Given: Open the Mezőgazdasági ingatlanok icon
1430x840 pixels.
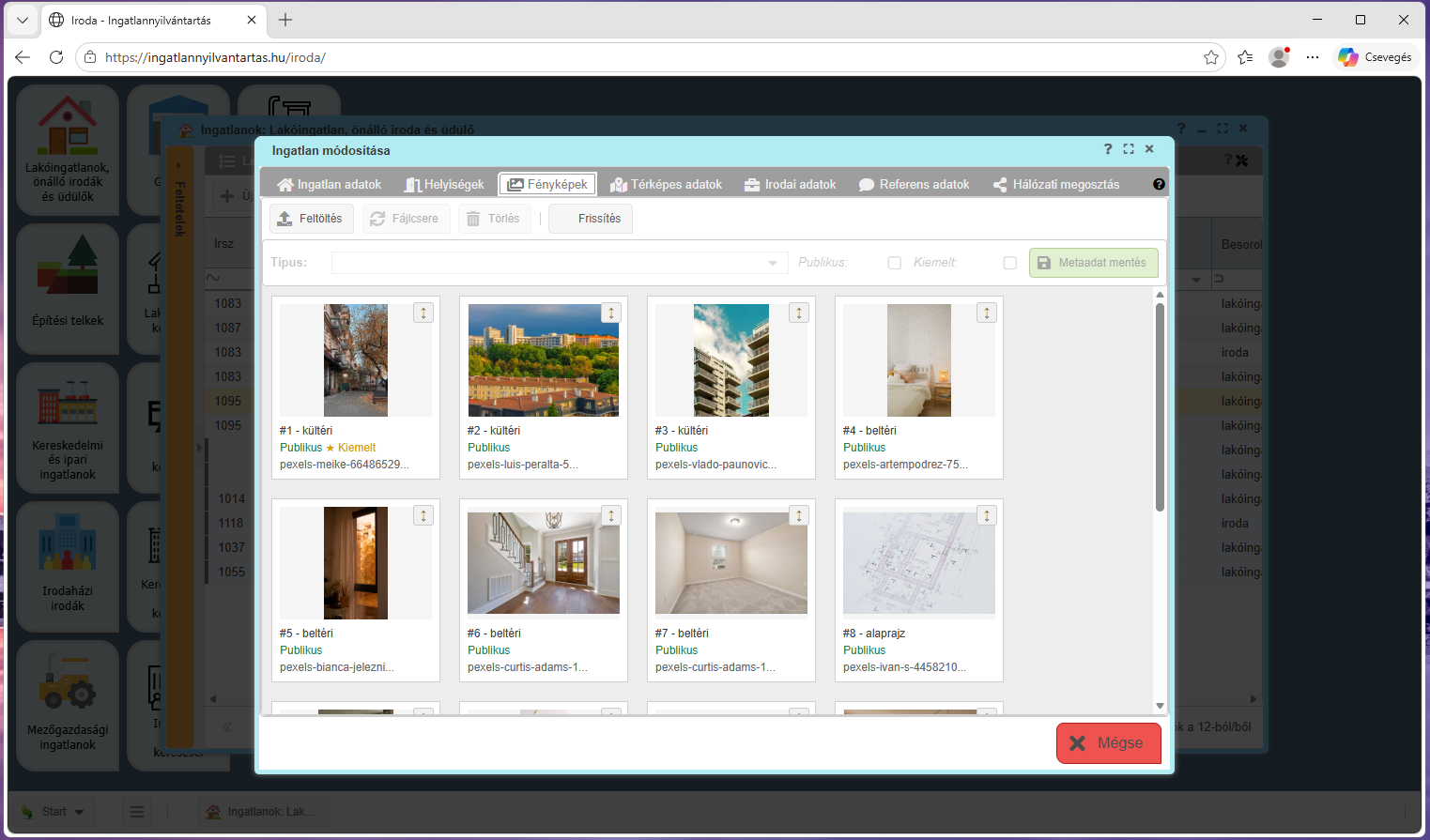Looking at the screenshot, I should (x=68, y=706).
